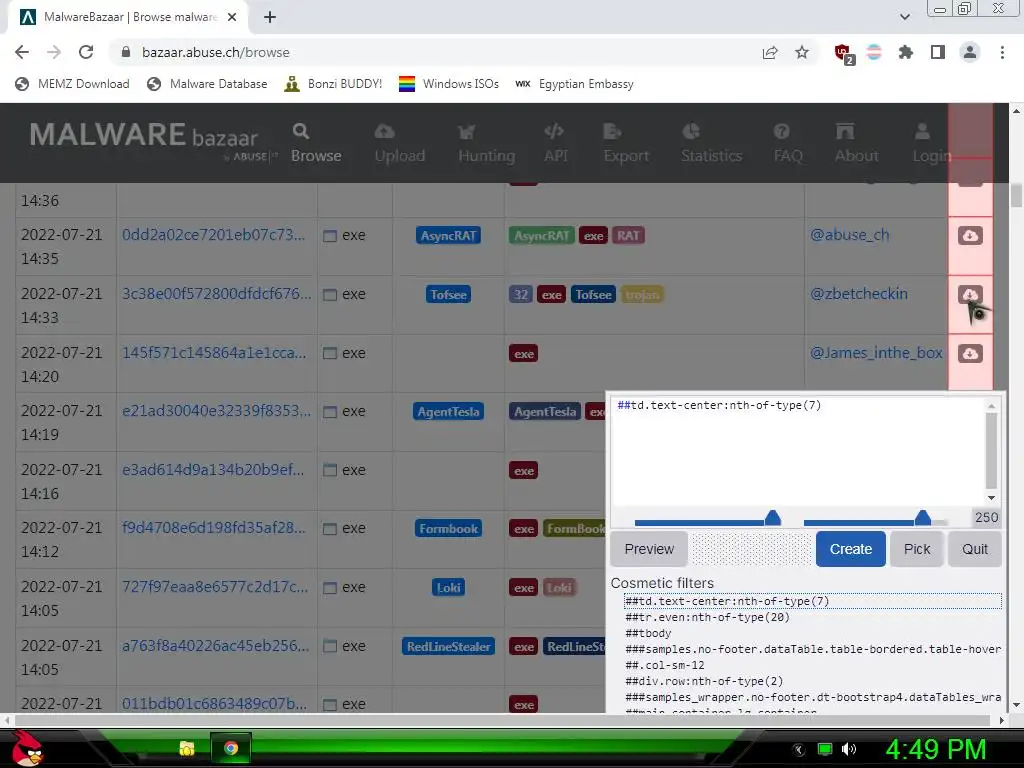
Task: Open hash 727f97eaa8e6577c2d17c...
Action: click(215, 586)
